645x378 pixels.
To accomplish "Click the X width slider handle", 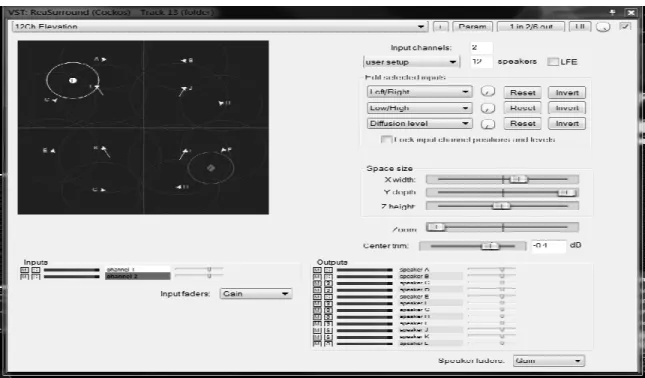I will pos(518,179).
